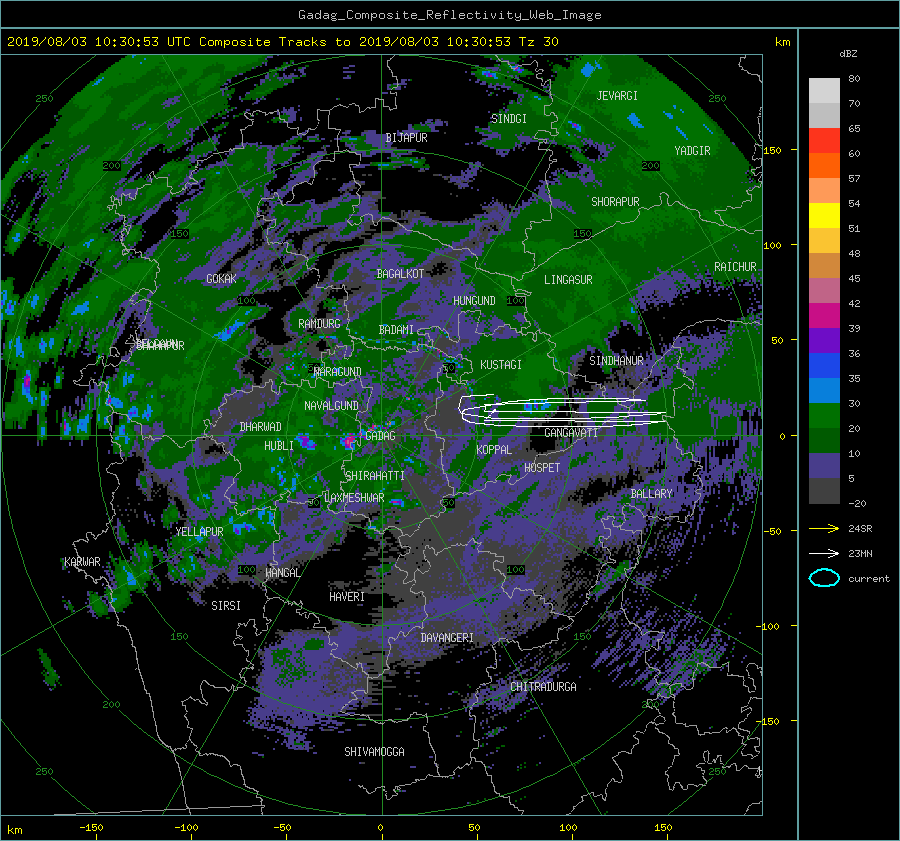Click the KARWAR city label
The image size is (900, 841).
coord(82,562)
